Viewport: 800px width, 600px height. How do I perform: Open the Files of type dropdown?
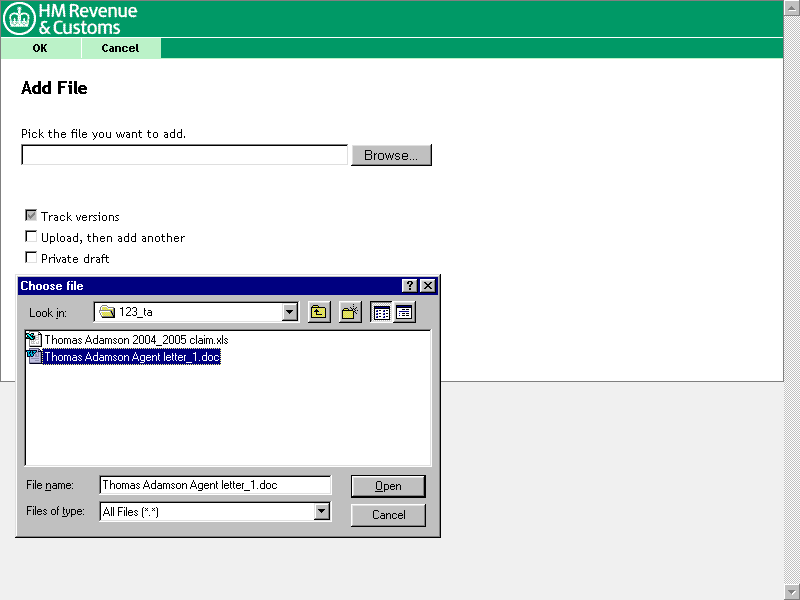[321, 512]
